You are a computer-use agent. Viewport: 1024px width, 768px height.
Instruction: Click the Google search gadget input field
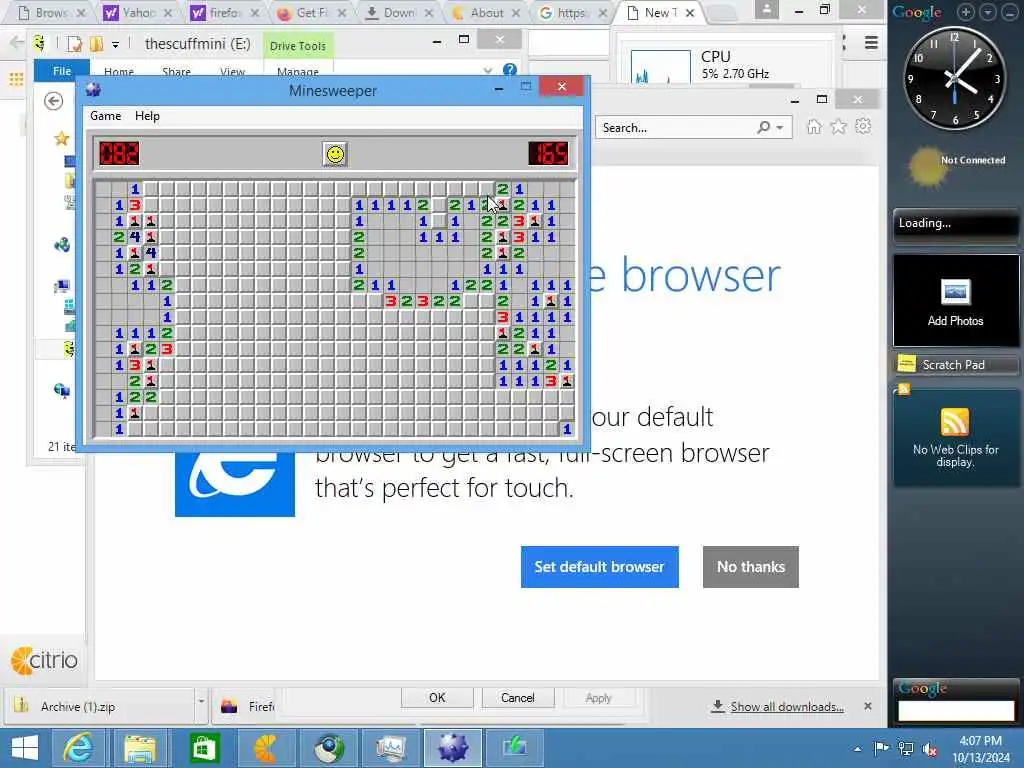pyautogui.click(x=956, y=710)
